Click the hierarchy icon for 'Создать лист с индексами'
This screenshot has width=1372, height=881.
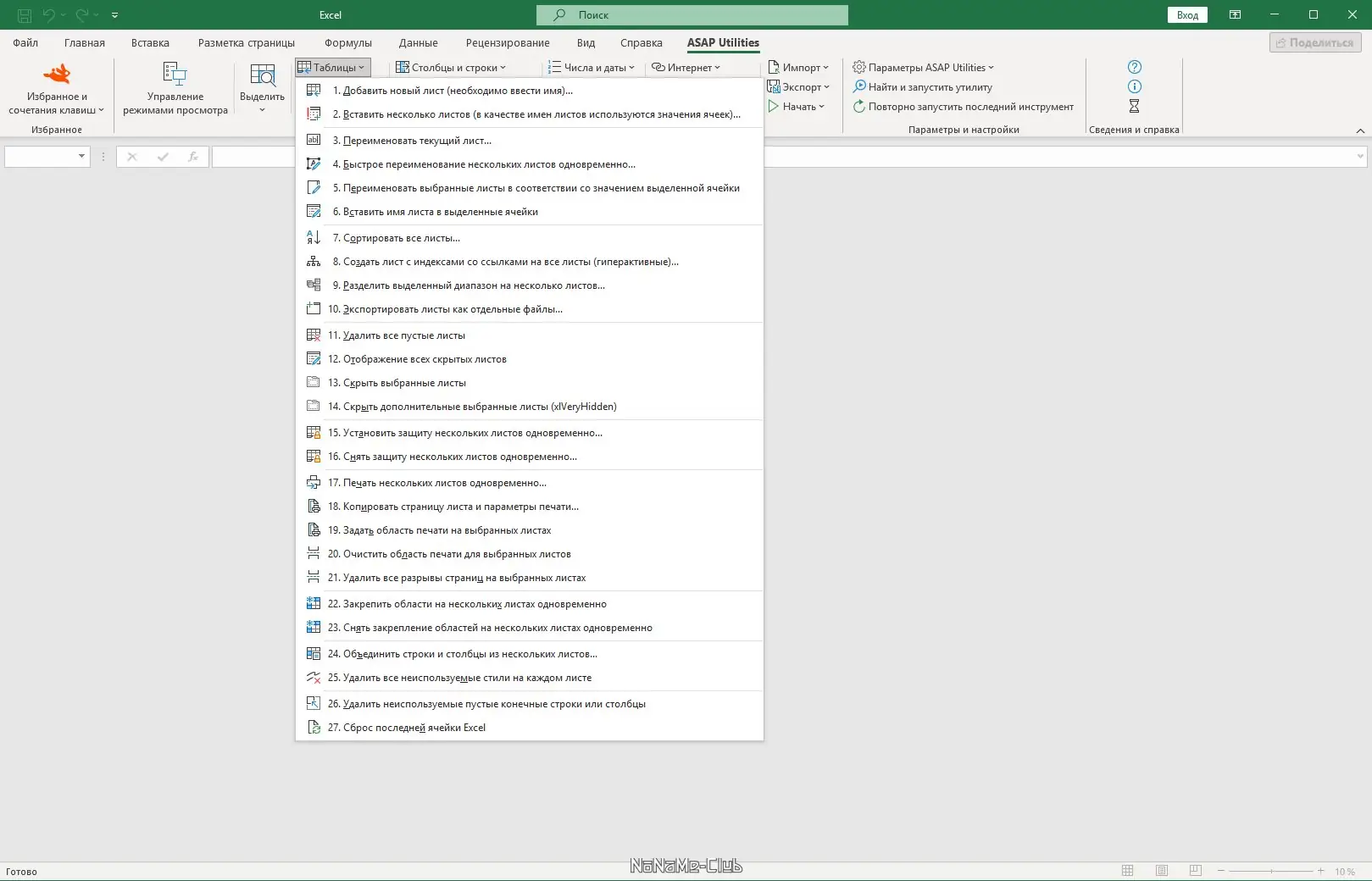[x=314, y=261]
